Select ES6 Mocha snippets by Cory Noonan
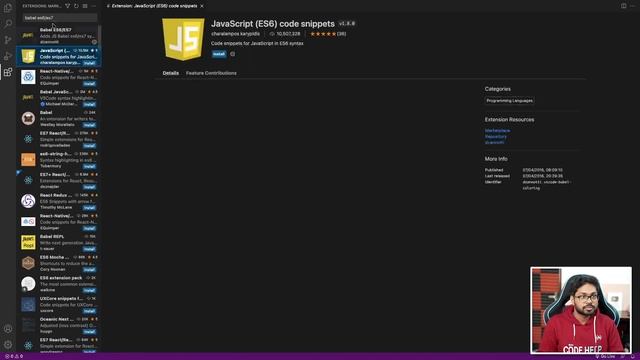This screenshot has height=360, width=640. click(58, 263)
